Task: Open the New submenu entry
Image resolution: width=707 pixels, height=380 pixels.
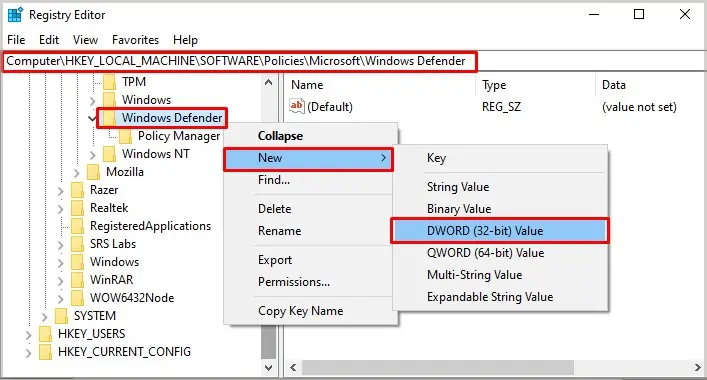Action: (x=309, y=158)
